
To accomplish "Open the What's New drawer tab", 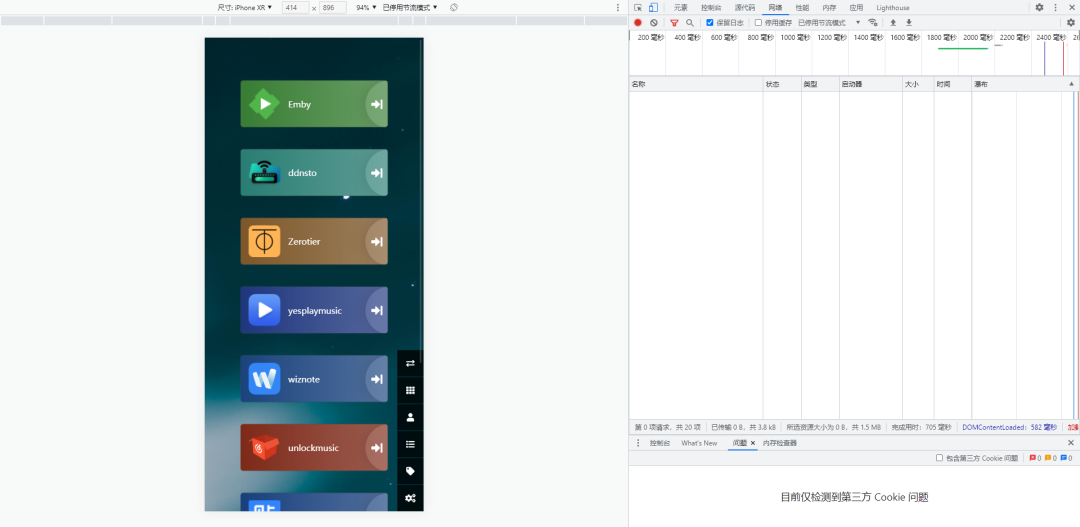I will (699, 443).
